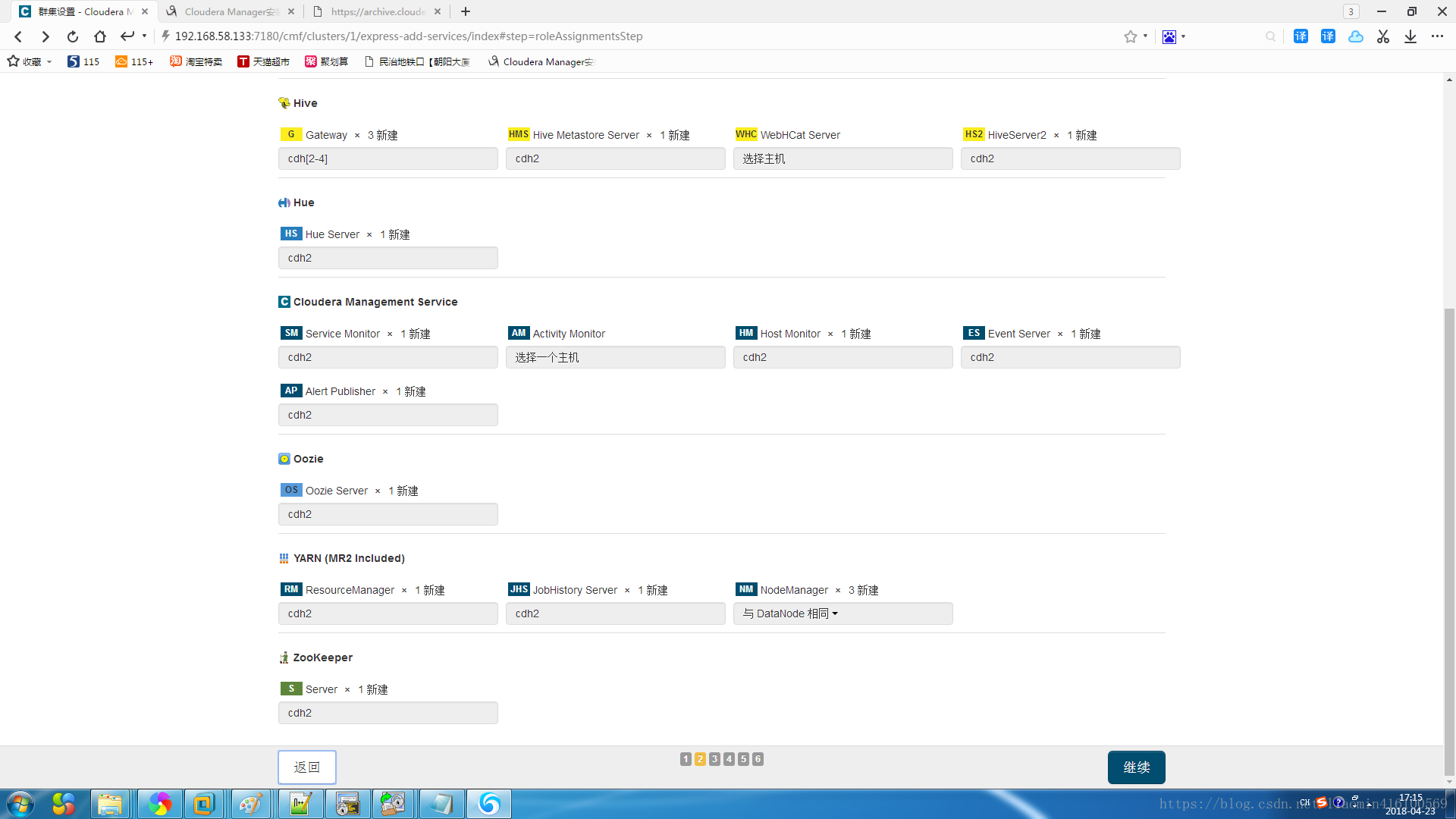This screenshot has height=819, width=1456.
Task: Click the first translate toolbar icon
Action: pyautogui.click(x=1301, y=36)
